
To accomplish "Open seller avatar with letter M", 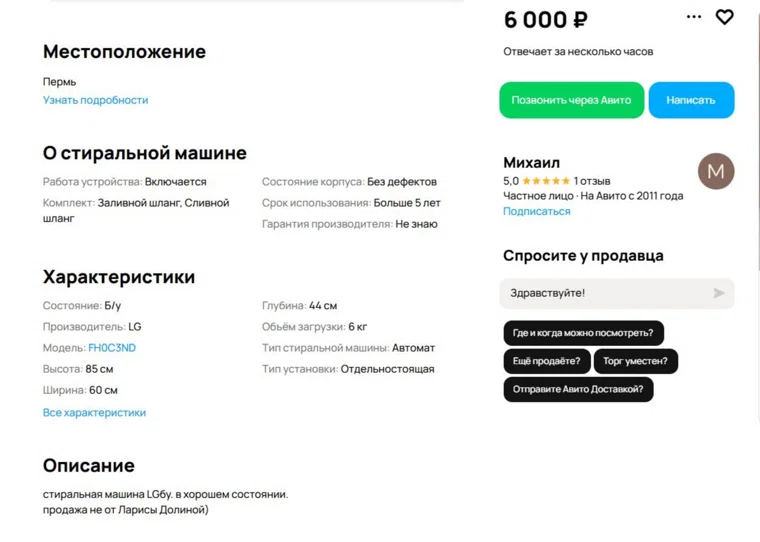I will click(716, 171).
